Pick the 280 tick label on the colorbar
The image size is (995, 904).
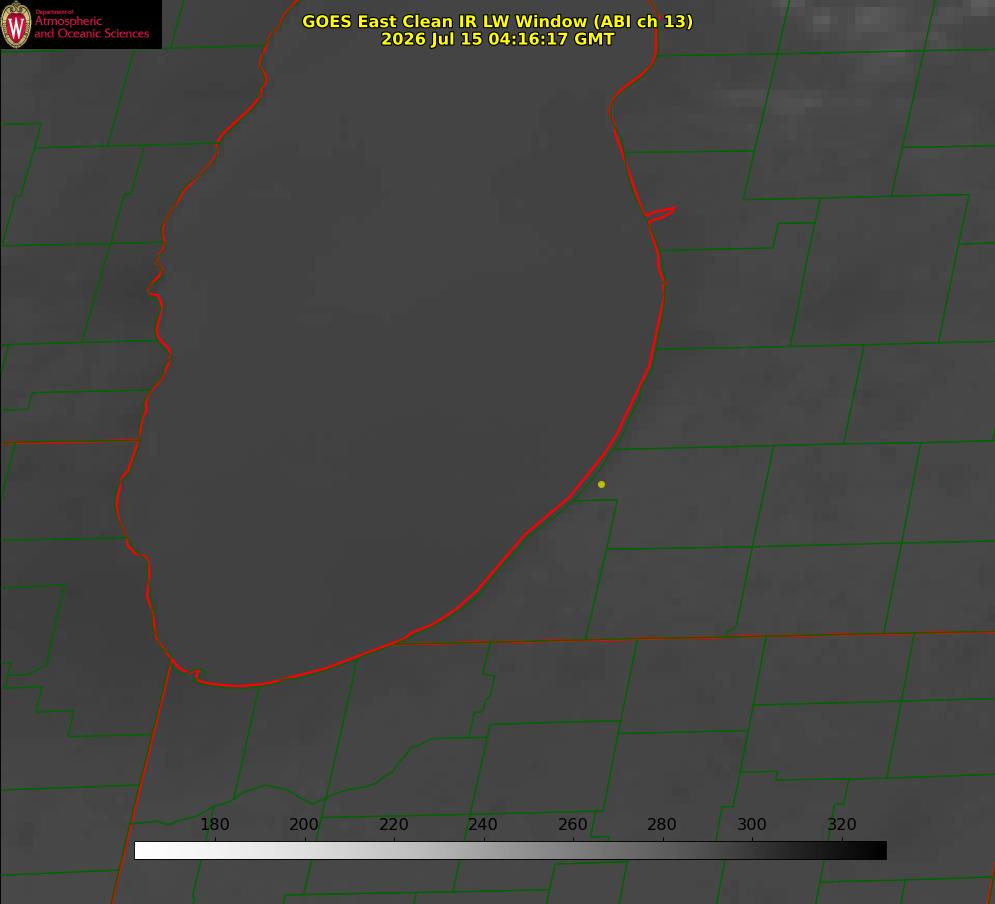coord(662,824)
